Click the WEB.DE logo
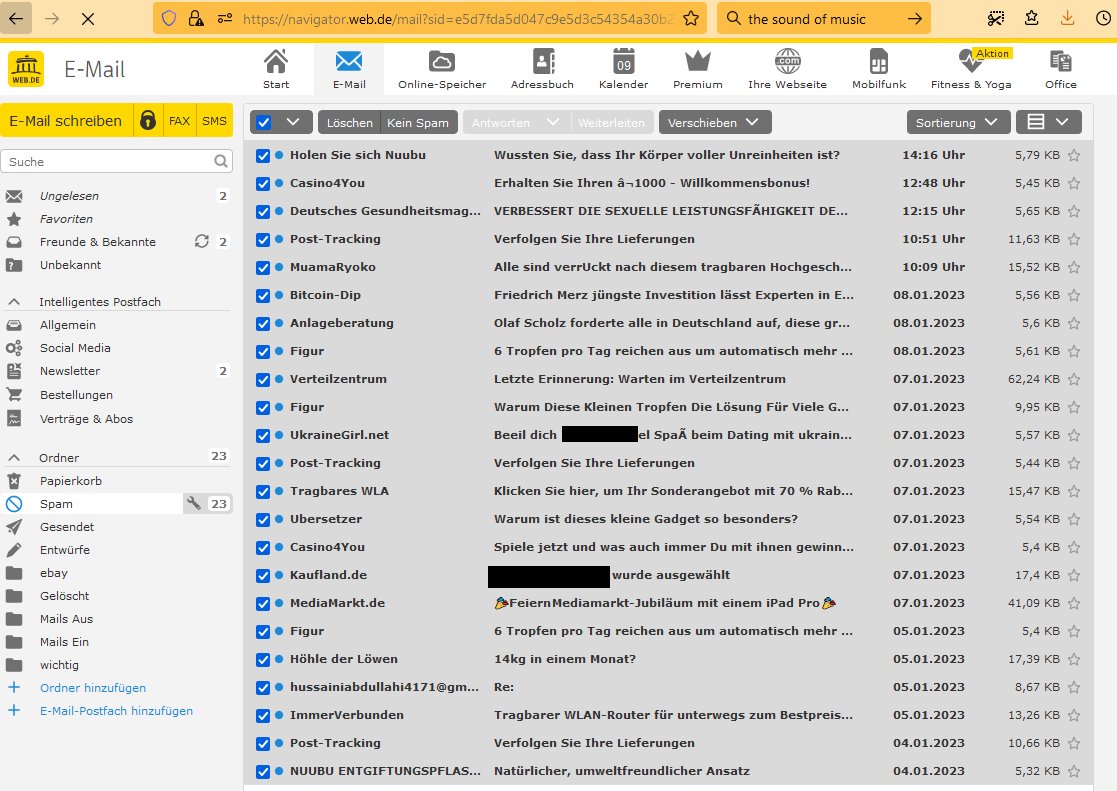 (x=26, y=69)
